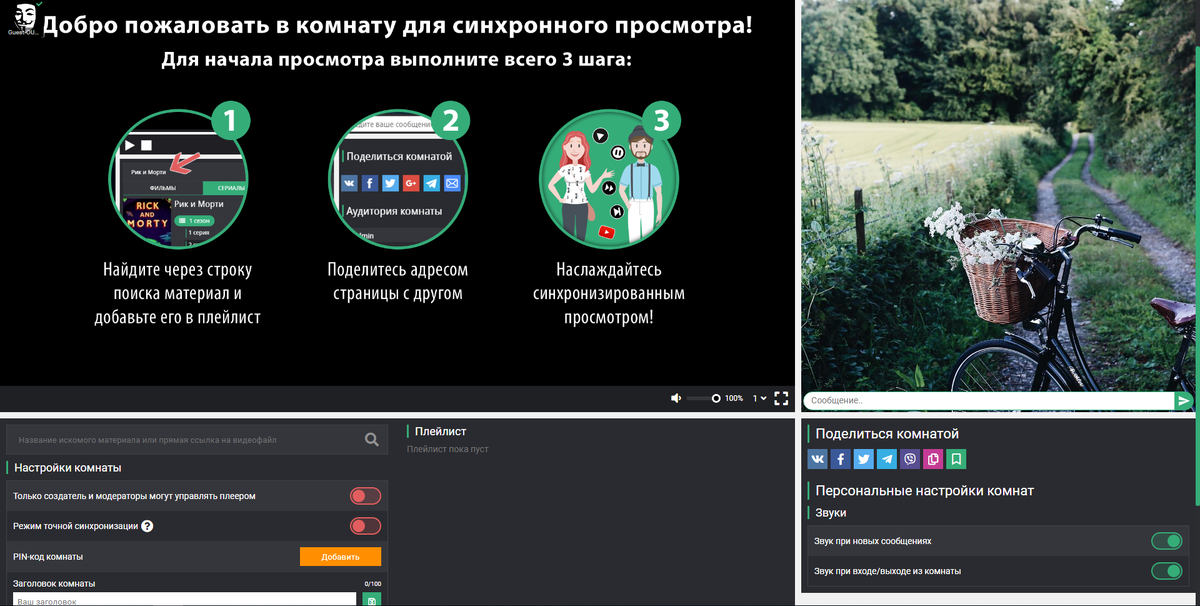Image resolution: width=1200 pixels, height=606 pixels.
Task: Click the bookmark icon in sharing panel
Action: pos(956,458)
